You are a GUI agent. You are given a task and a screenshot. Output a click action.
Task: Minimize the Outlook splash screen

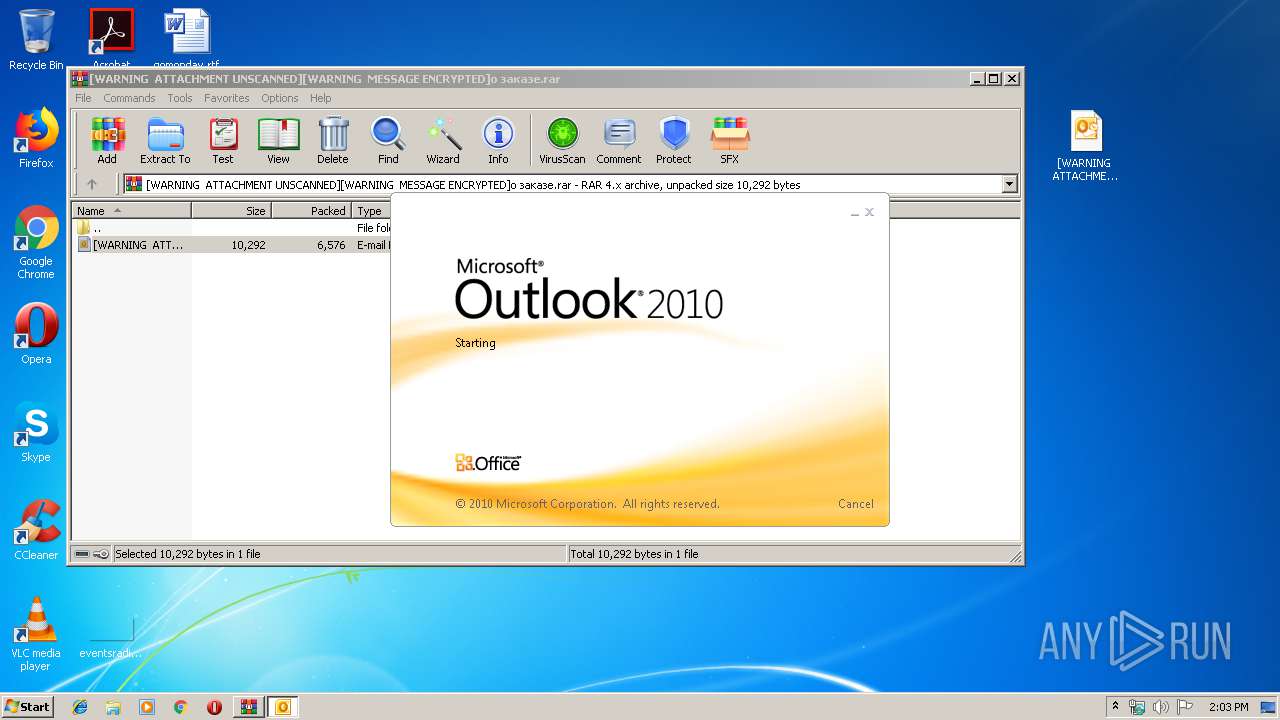pyautogui.click(x=855, y=212)
